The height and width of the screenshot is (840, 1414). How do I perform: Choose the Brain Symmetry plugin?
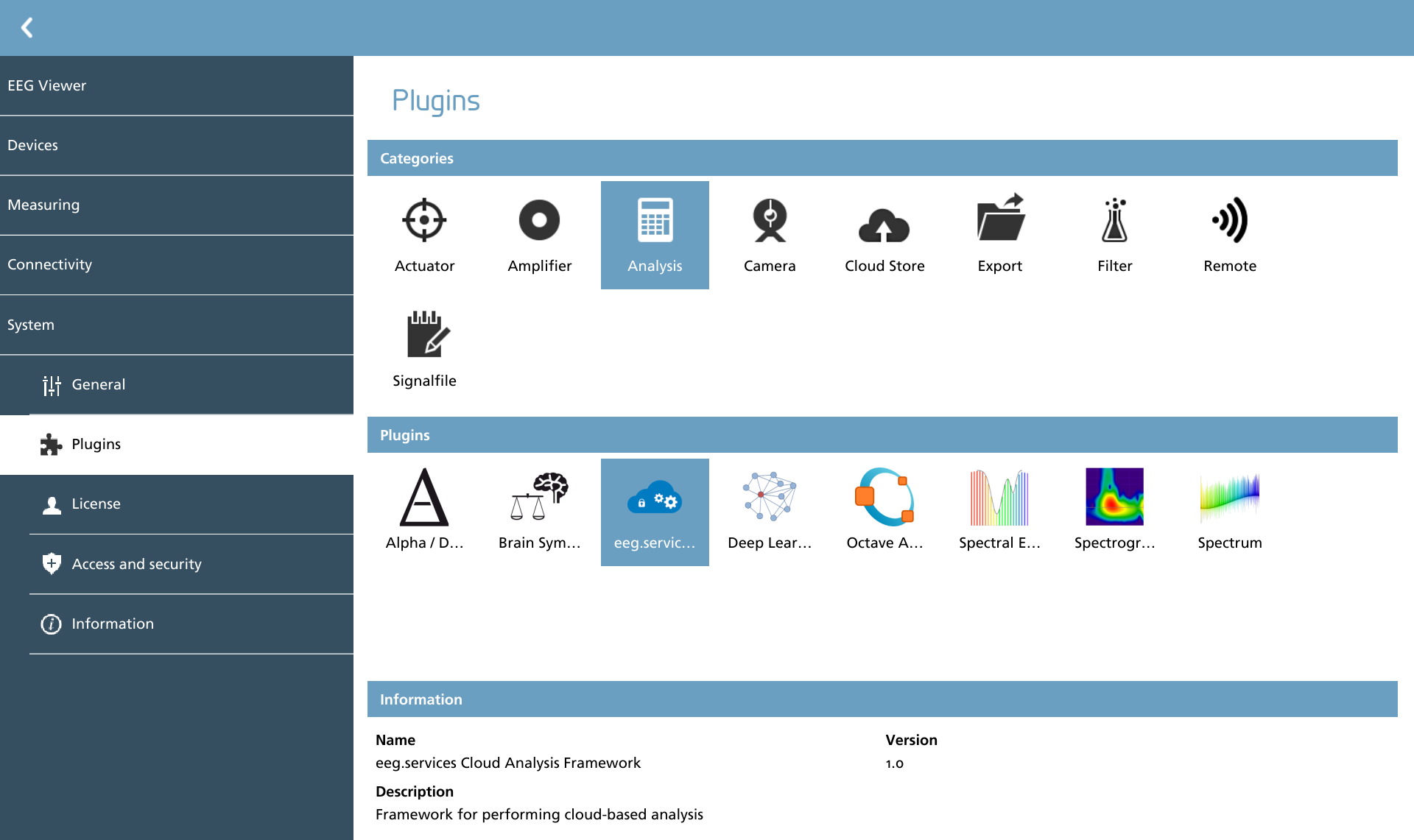[x=539, y=512]
